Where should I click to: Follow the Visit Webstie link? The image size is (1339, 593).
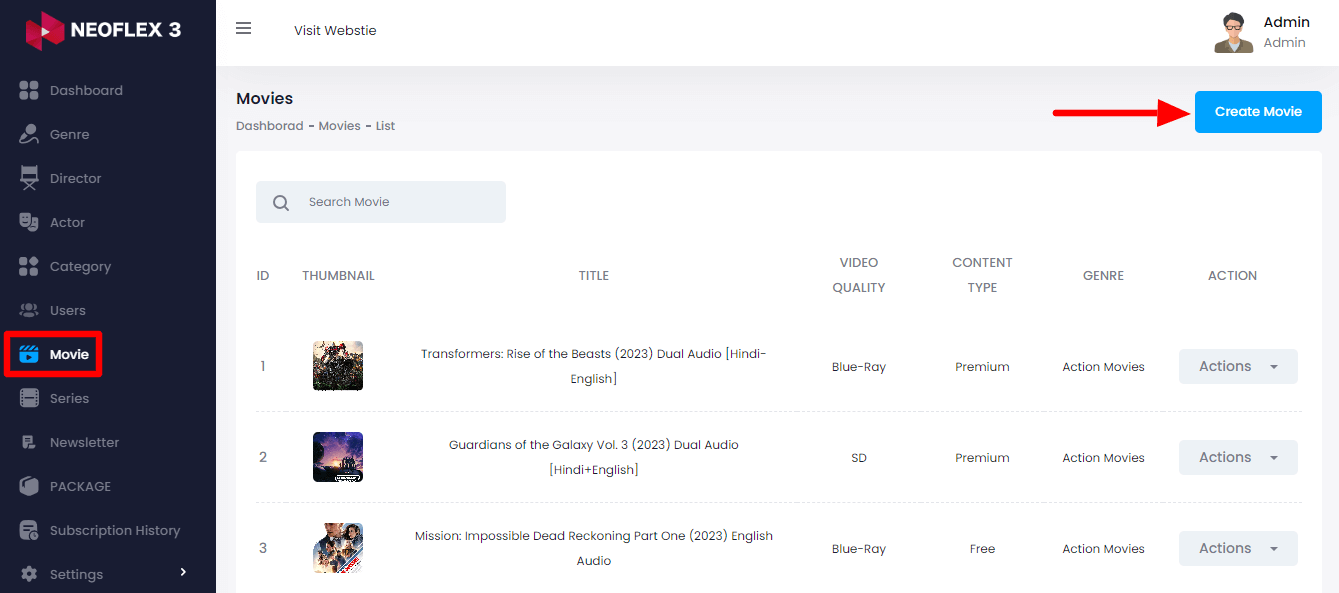pos(335,30)
